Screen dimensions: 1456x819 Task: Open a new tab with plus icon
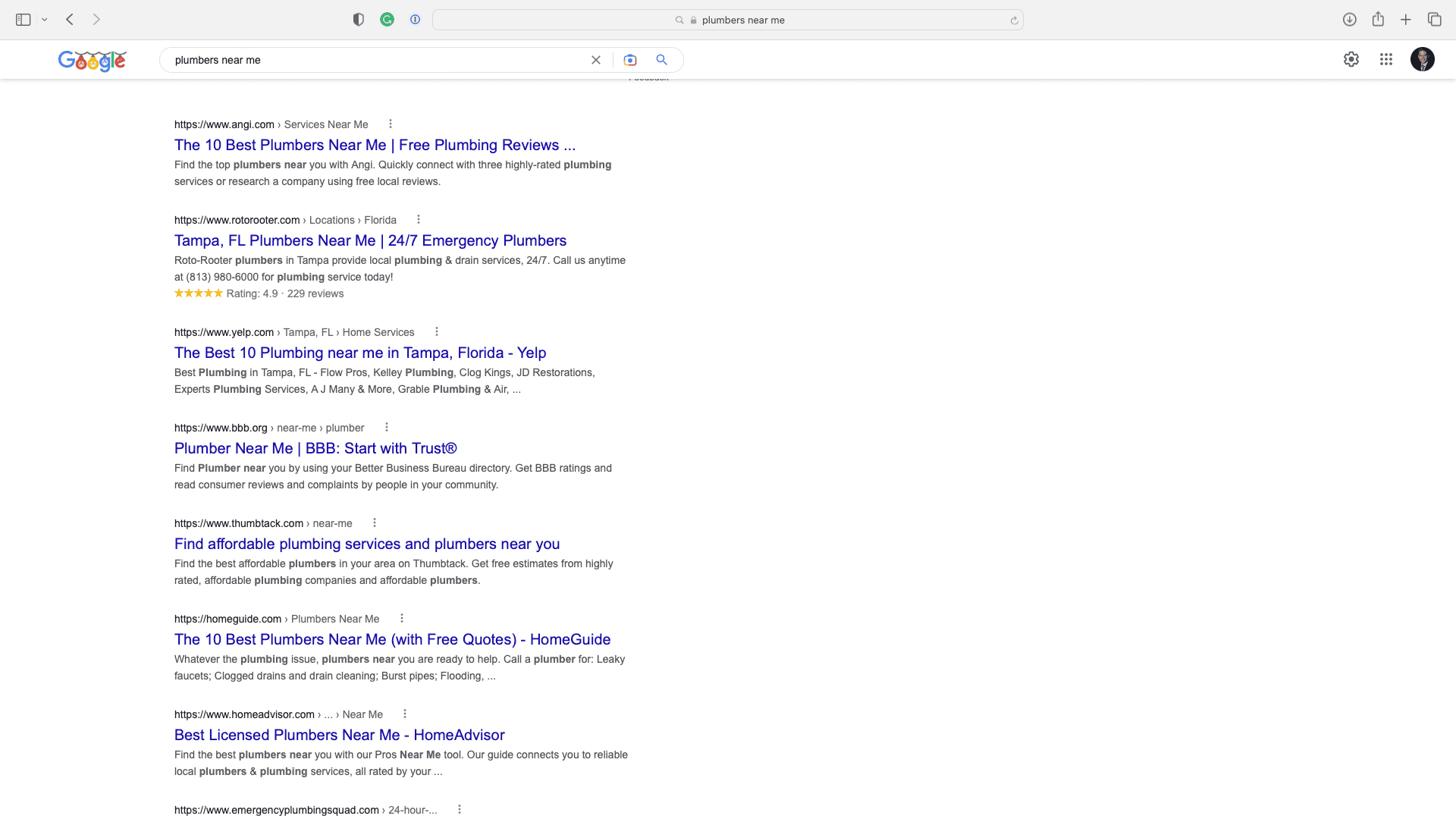[1406, 20]
